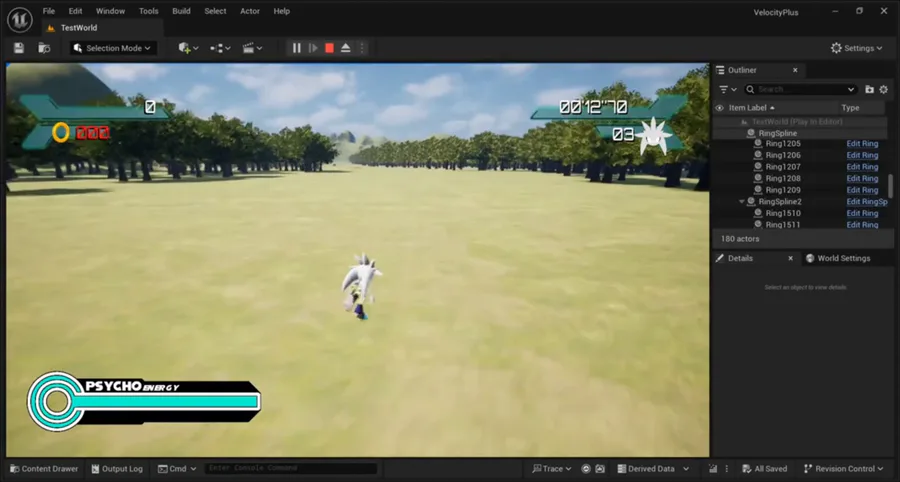Select the Ring1205 actor
The height and width of the screenshot is (482, 900).
(783, 143)
